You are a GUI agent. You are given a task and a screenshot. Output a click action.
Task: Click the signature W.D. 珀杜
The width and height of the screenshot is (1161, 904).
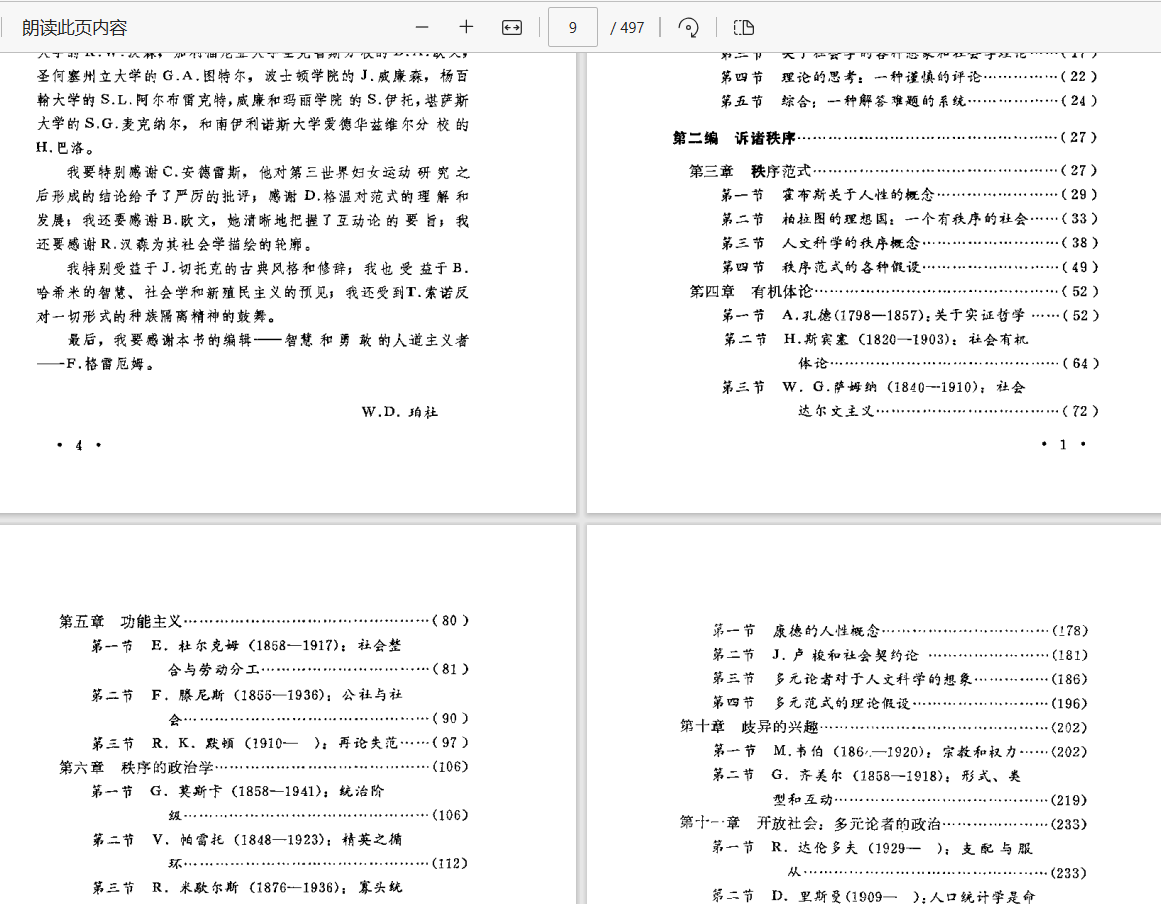pyautogui.click(x=400, y=412)
